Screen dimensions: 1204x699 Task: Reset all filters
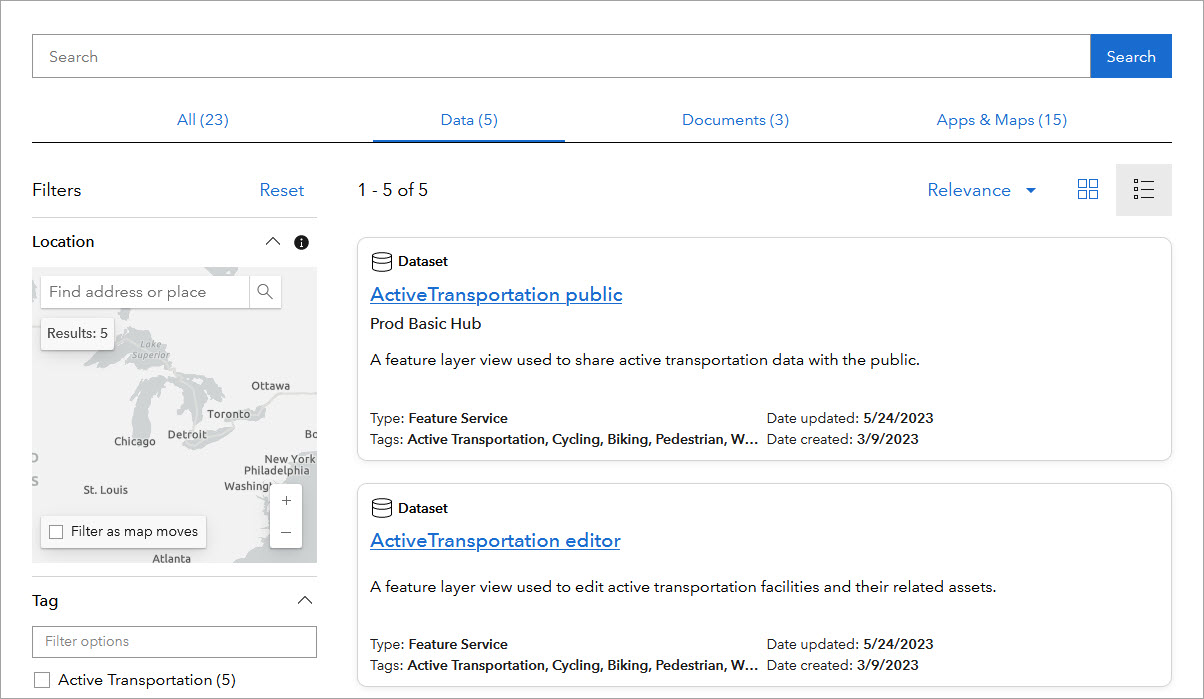(x=282, y=190)
